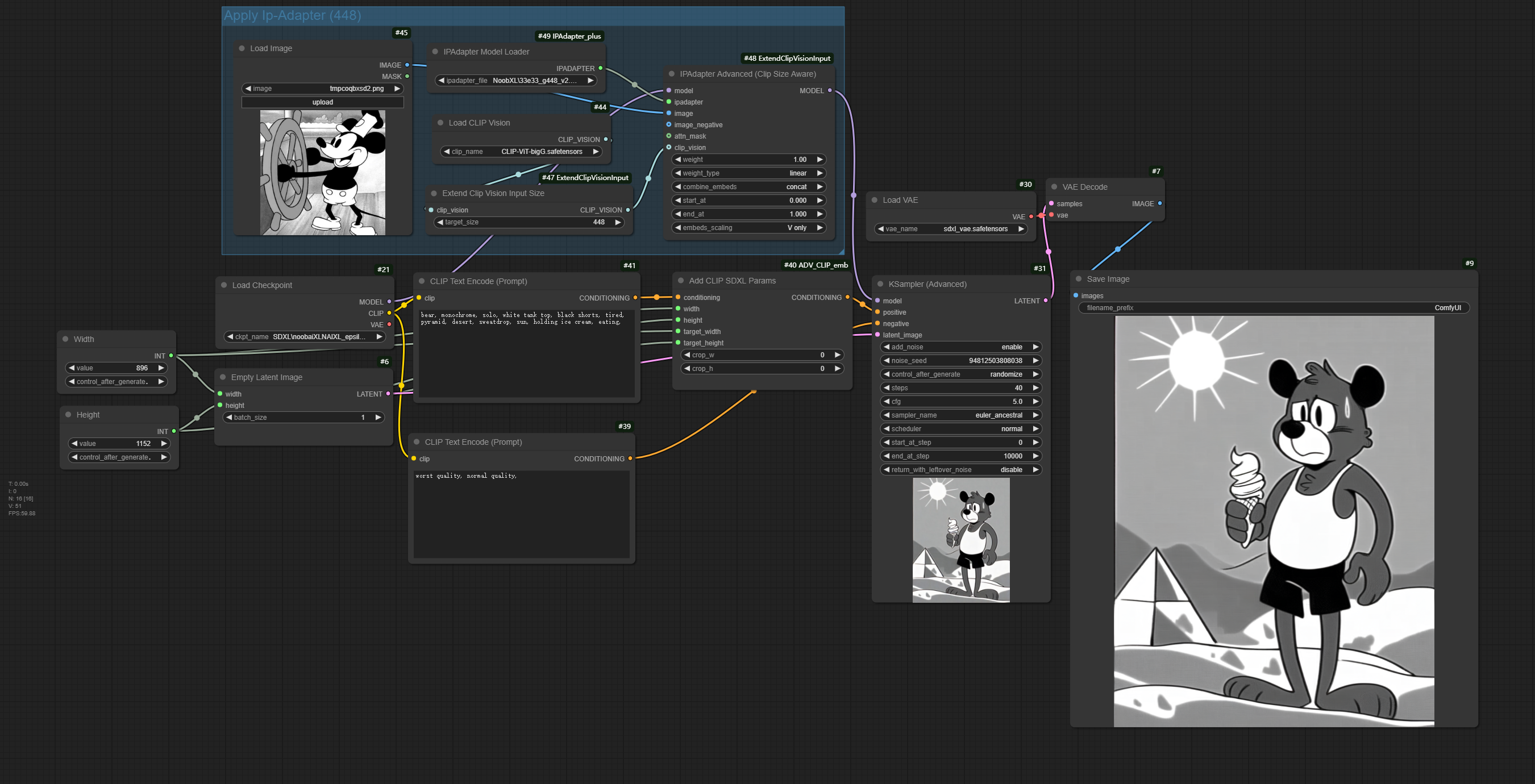Toggle return_with_leftover_noise disable setting
Viewport: 1535px width, 784px height.
point(960,469)
